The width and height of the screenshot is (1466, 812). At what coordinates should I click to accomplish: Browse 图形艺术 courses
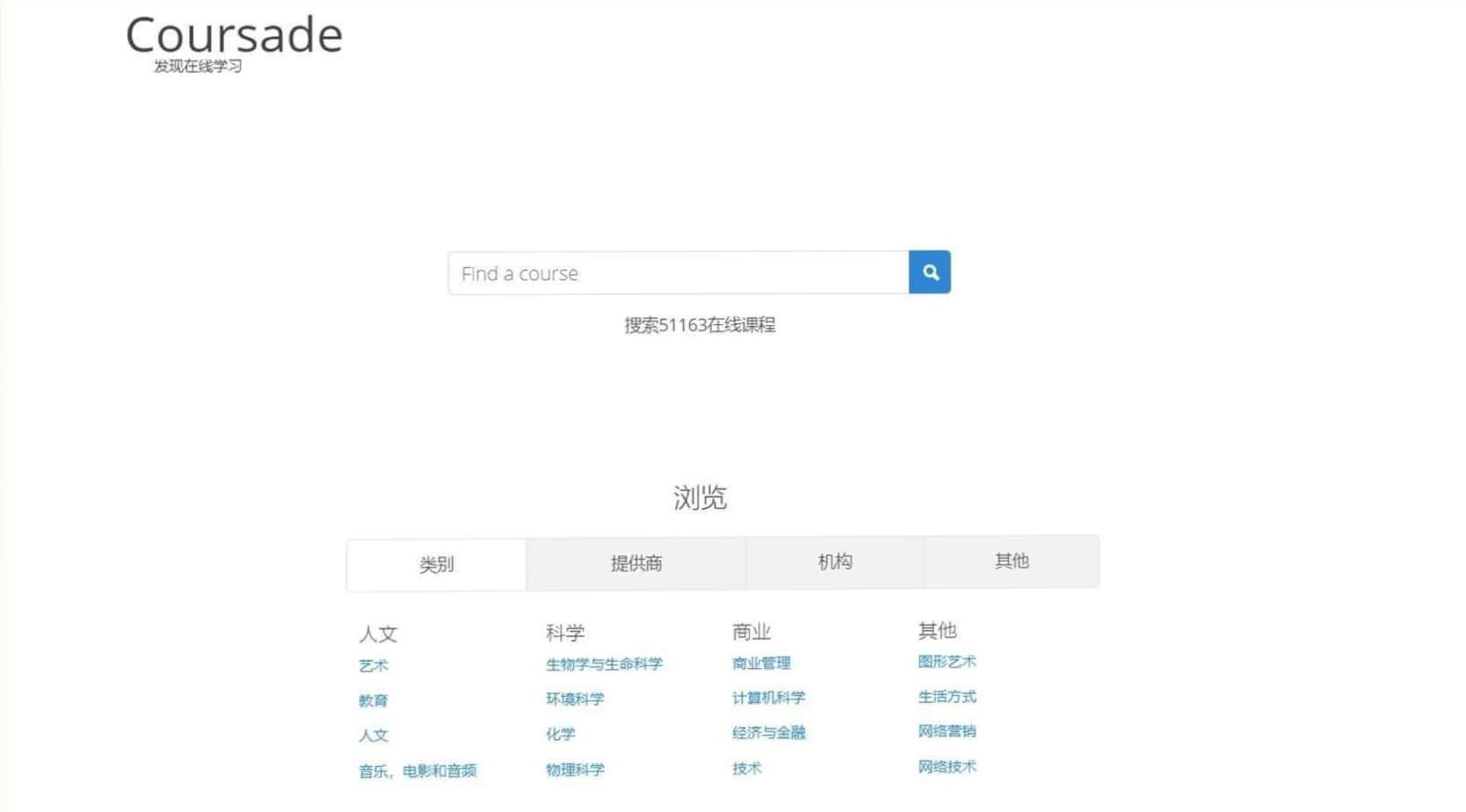click(947, 662)
